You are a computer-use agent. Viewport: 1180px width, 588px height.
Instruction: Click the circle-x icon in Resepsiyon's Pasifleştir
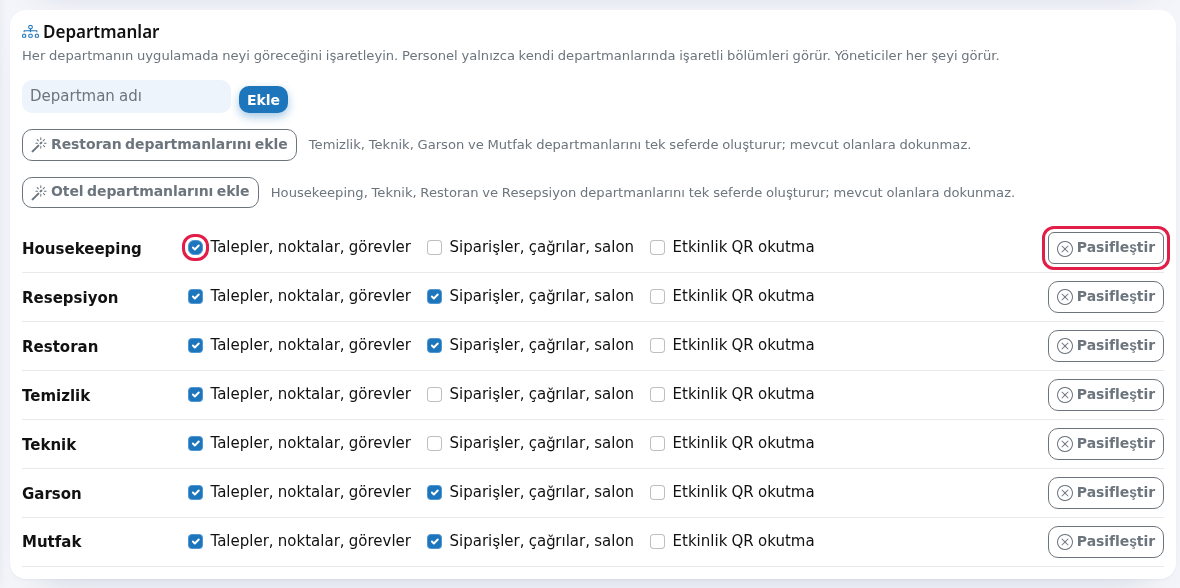click(x=1065, y=297)
